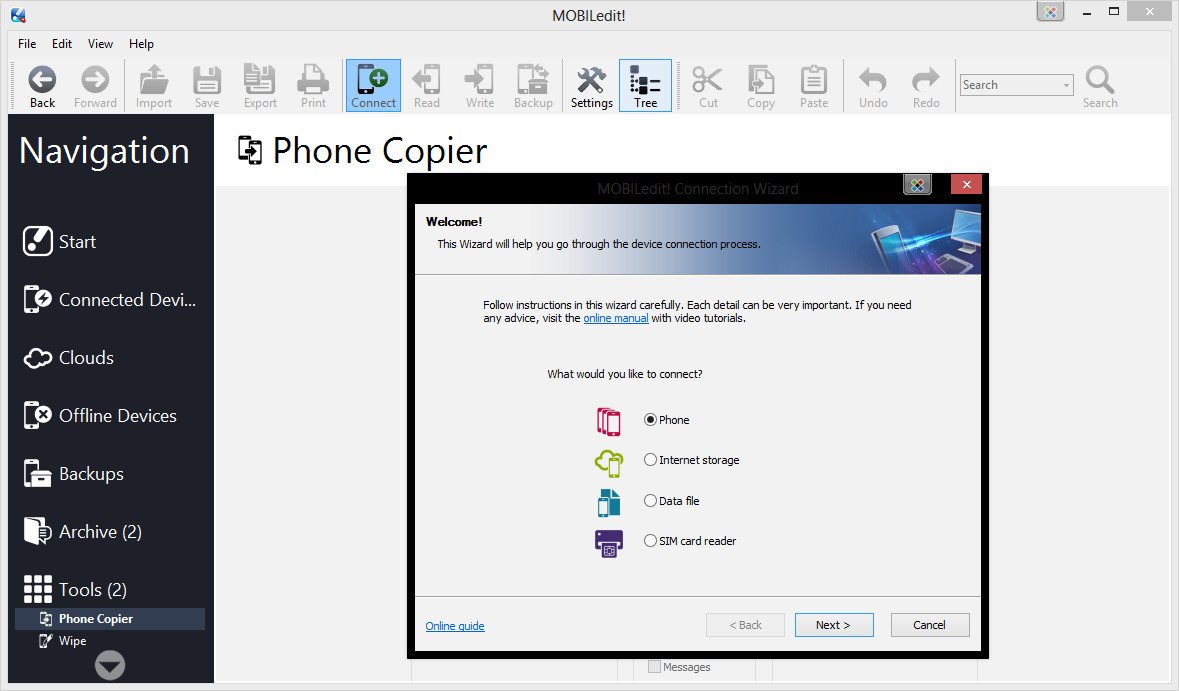The width and height of the screenshot is (1179, 691).
Task: Click the Import toolbar icon
Action: (154, 80)
